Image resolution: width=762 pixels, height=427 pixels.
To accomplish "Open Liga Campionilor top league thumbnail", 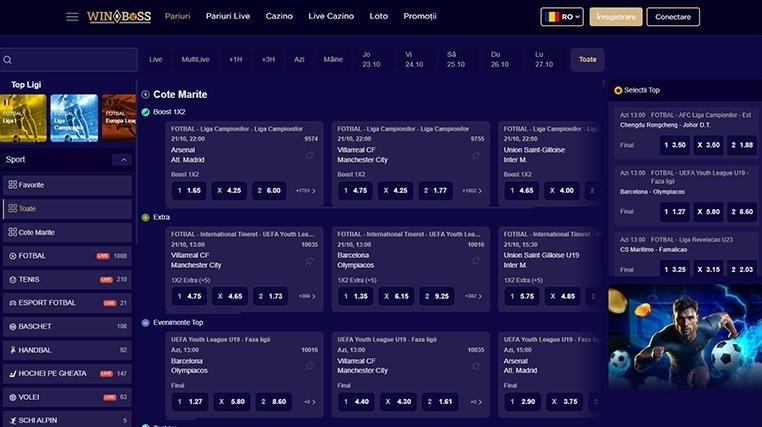I will (74, 118).
